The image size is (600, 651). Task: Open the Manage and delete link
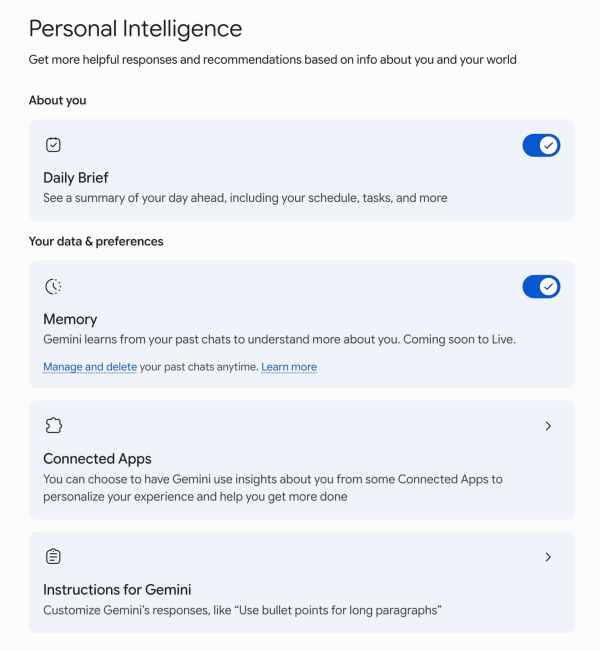[x=90, y=367]
